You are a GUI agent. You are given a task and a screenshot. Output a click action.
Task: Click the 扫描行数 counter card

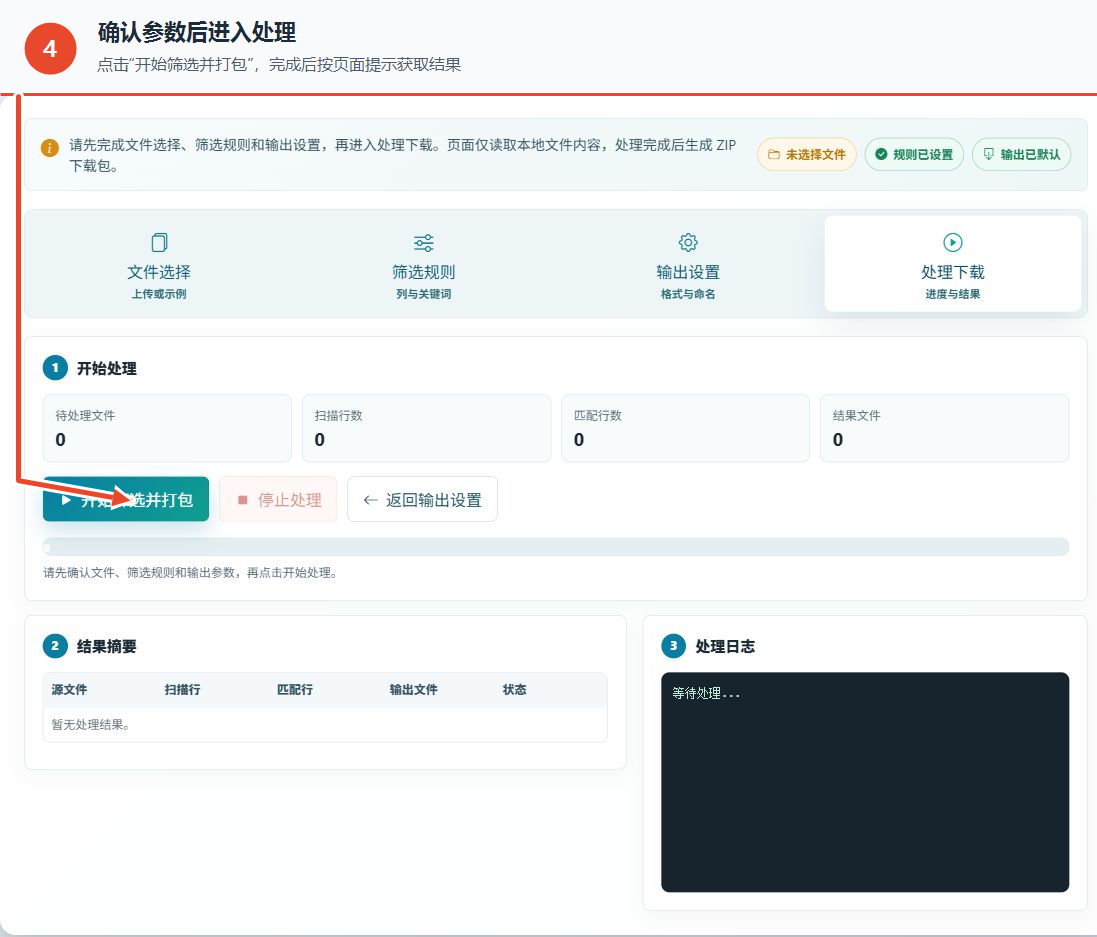[426, 428]
